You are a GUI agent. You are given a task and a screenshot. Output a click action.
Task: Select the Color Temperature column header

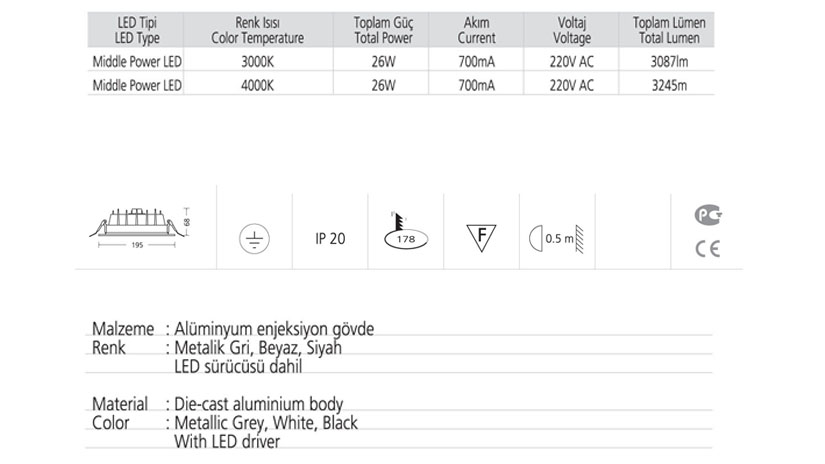tap(257, 31)
